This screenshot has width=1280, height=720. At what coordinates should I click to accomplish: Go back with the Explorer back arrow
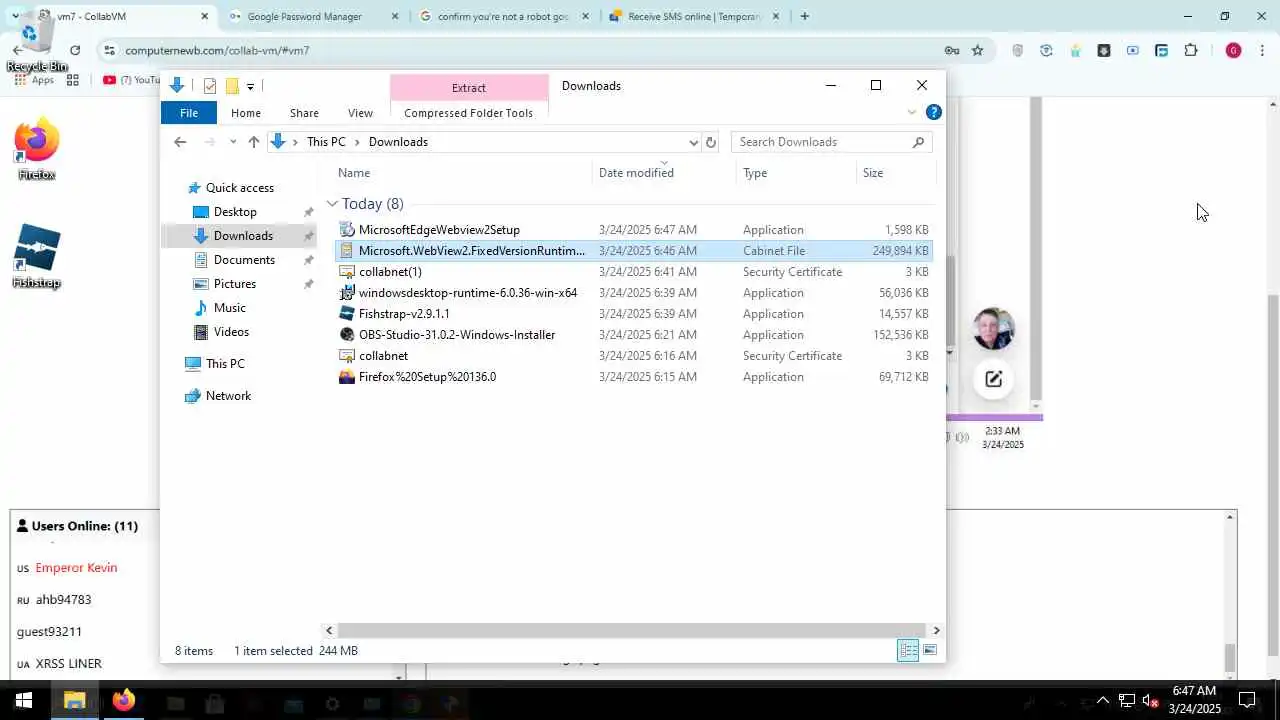pyautogui.click(x=180, y=142)
